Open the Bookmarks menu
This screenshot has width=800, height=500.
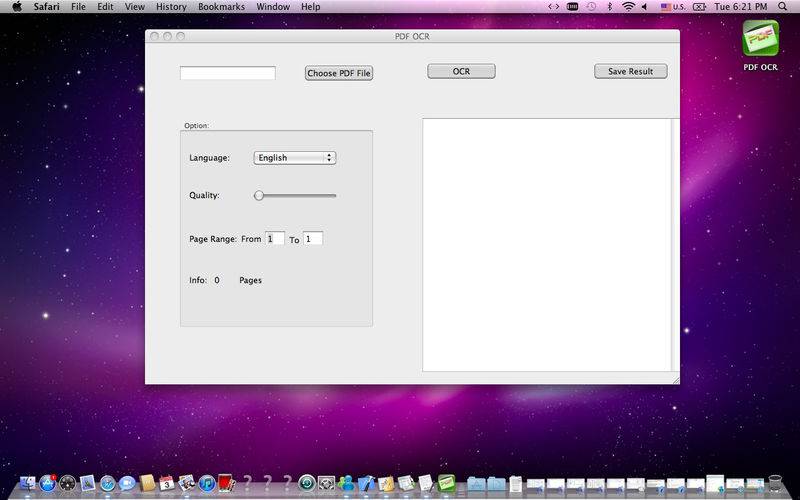221,7
